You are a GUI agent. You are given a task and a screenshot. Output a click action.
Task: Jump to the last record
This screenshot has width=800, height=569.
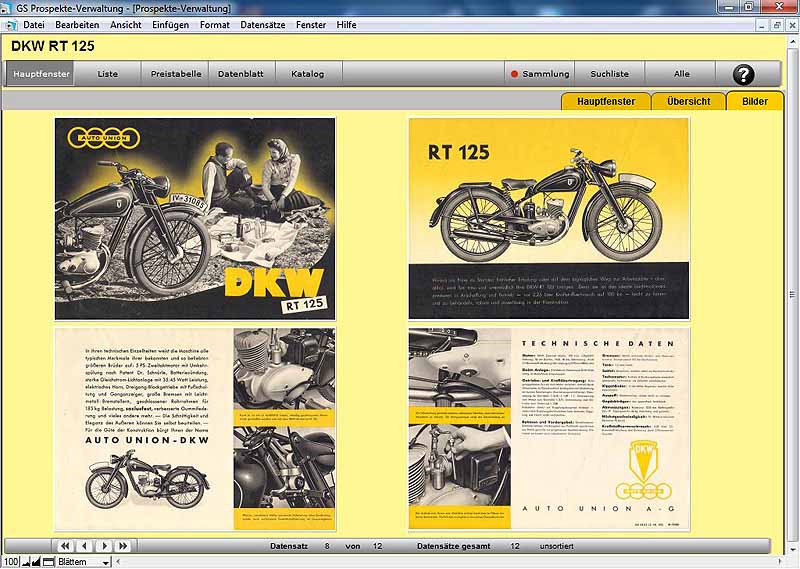123,546
